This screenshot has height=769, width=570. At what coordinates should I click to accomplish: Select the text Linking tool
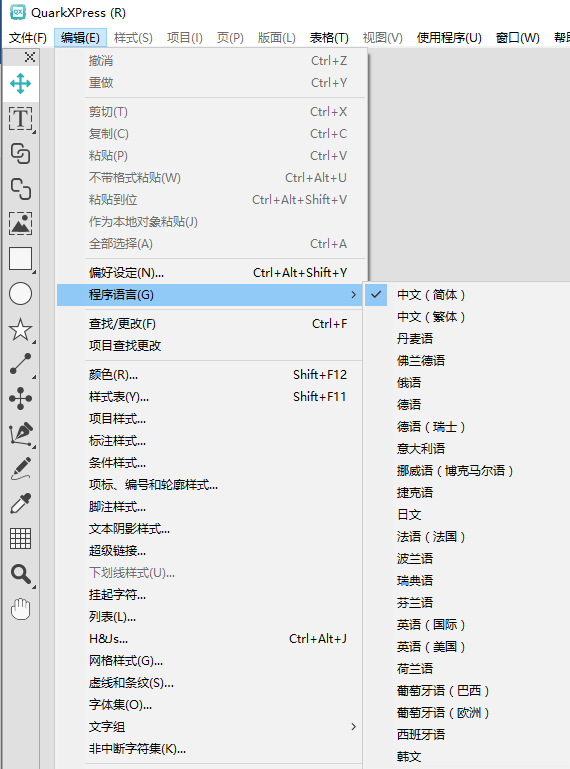[21, 154]
